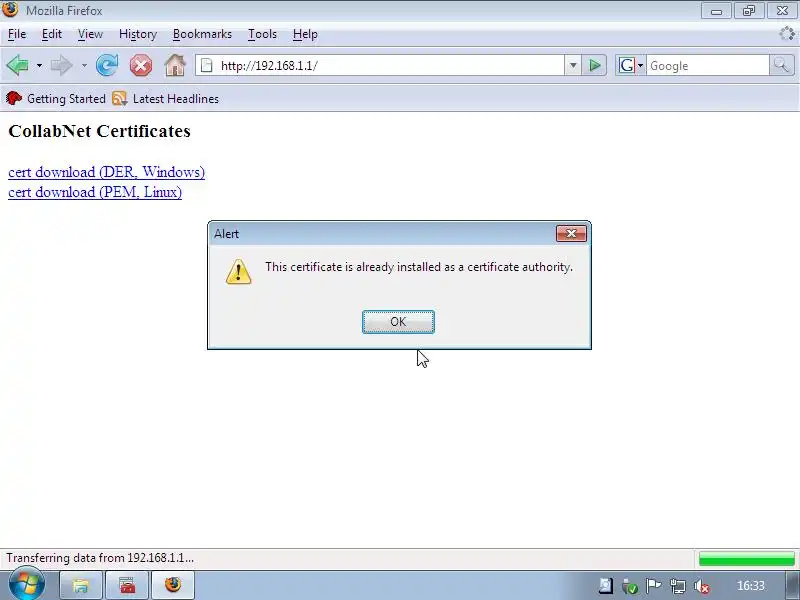Screen dimensions: 800x600
Task: Open the search engine selector dropdown arrow
Action: [641, 66]
